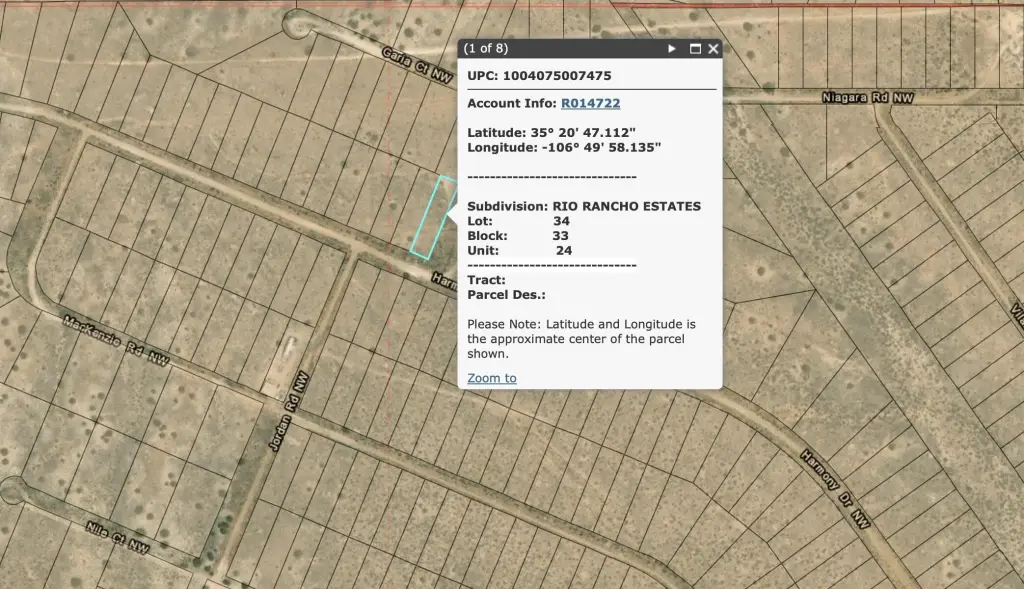
Task: Click the UPC number 1004075007475
Action: (558, 76)
